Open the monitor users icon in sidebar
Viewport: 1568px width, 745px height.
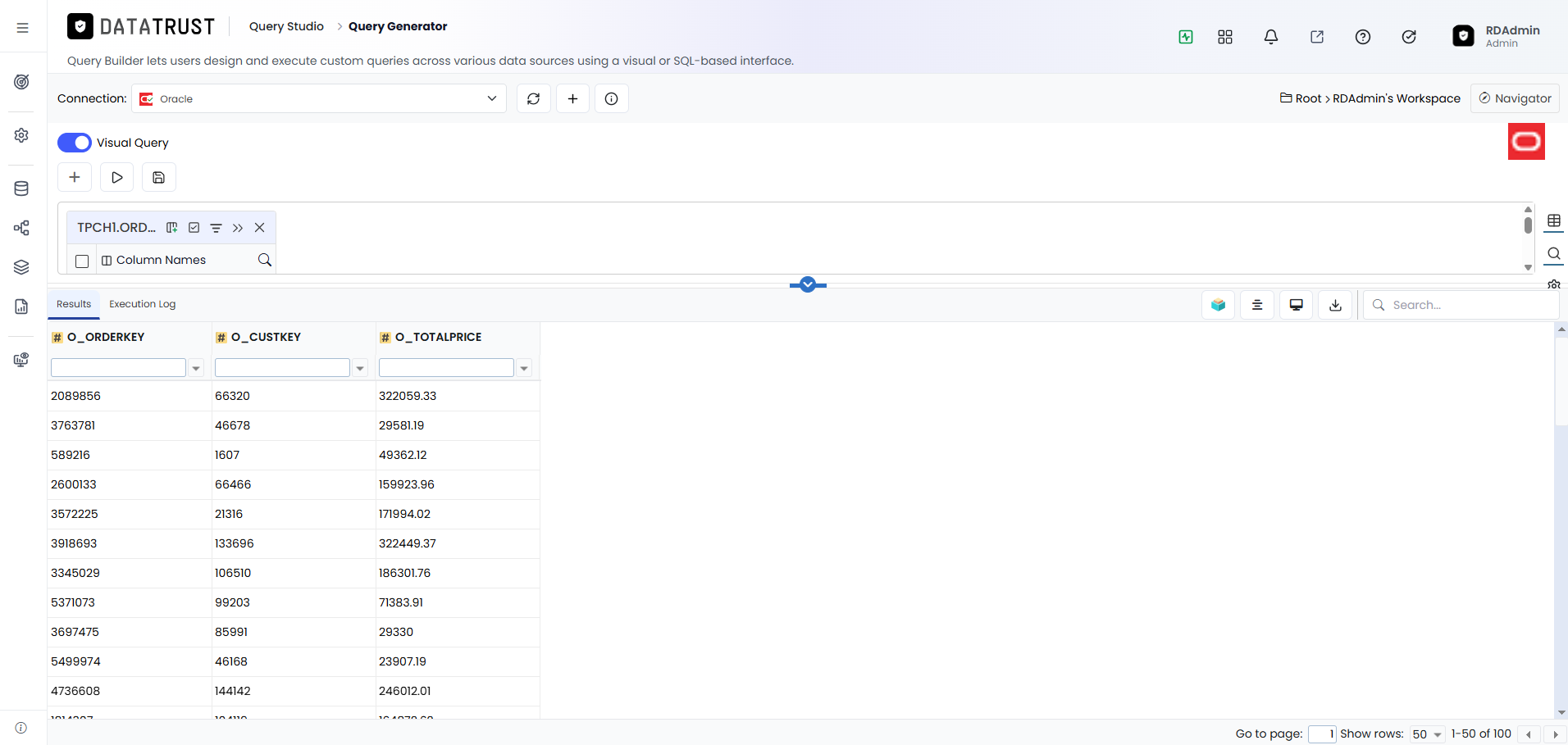point(22,360)
